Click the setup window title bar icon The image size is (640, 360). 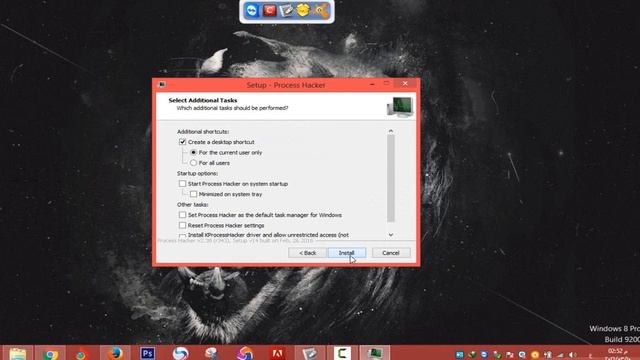point(162,84)
